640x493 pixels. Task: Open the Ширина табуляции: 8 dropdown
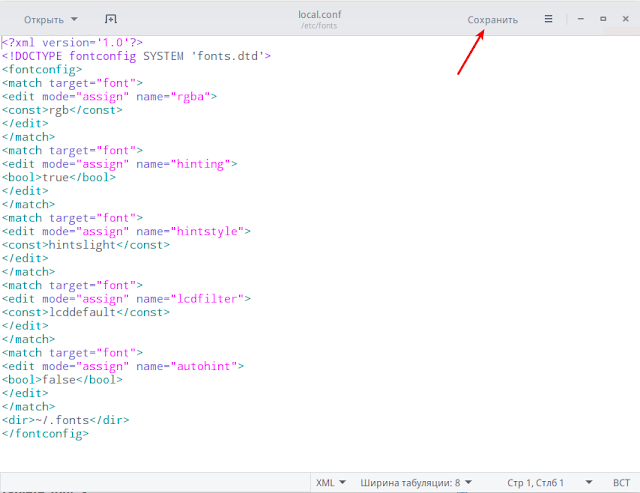[x=416, y=483]
